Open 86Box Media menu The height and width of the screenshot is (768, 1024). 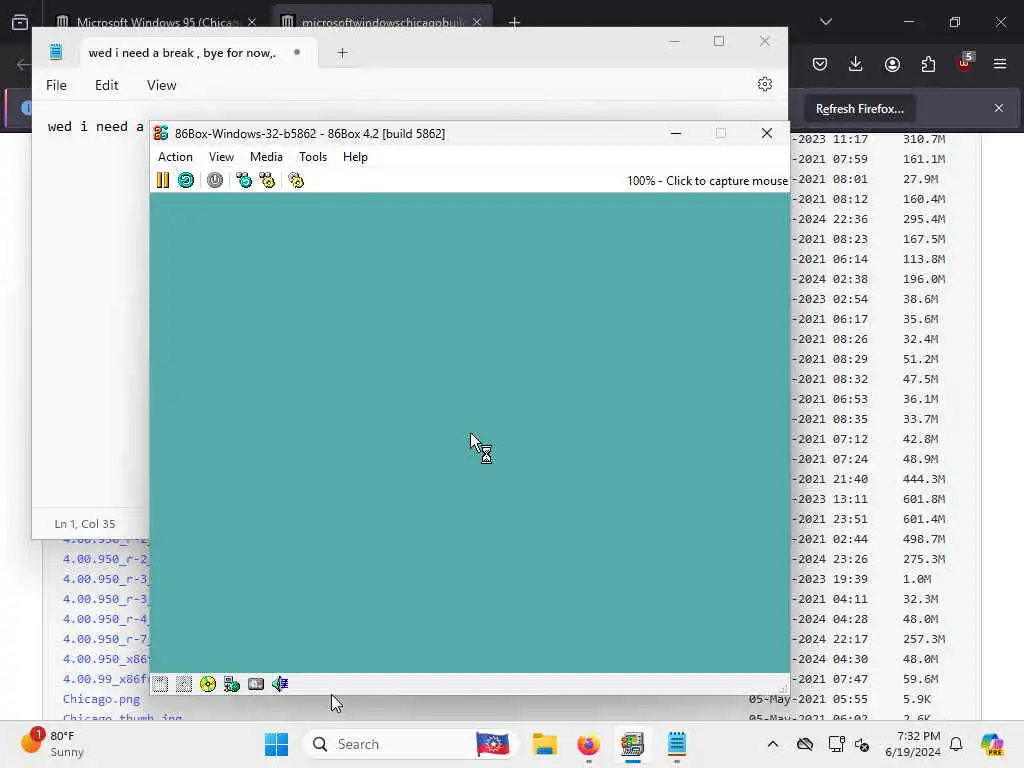tap(266, 157)
